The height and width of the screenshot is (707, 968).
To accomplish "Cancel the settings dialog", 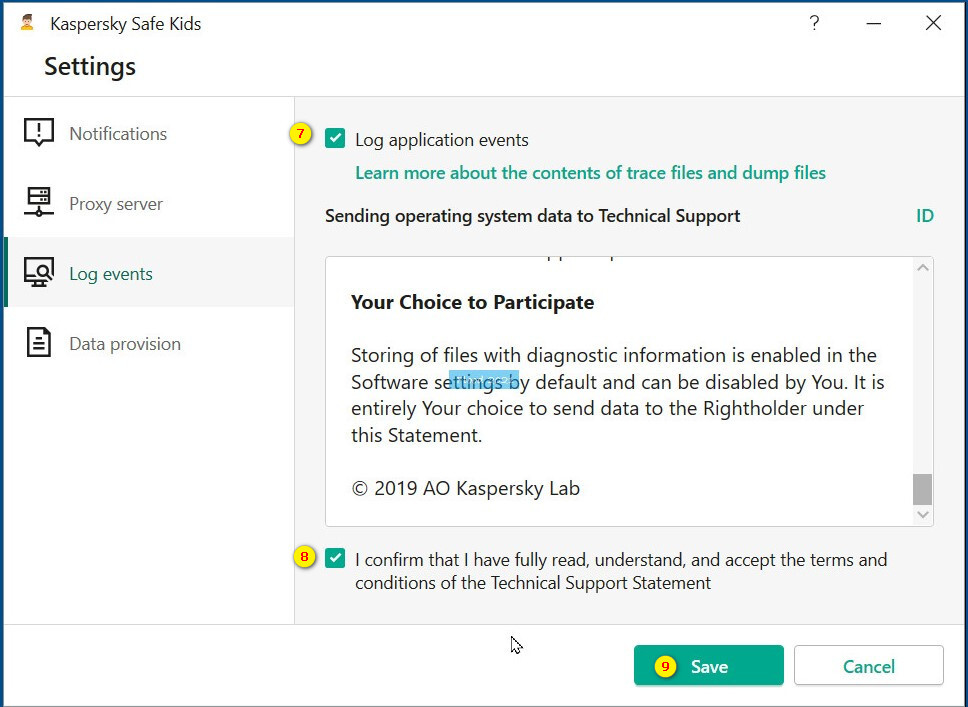I will (868, 666).
